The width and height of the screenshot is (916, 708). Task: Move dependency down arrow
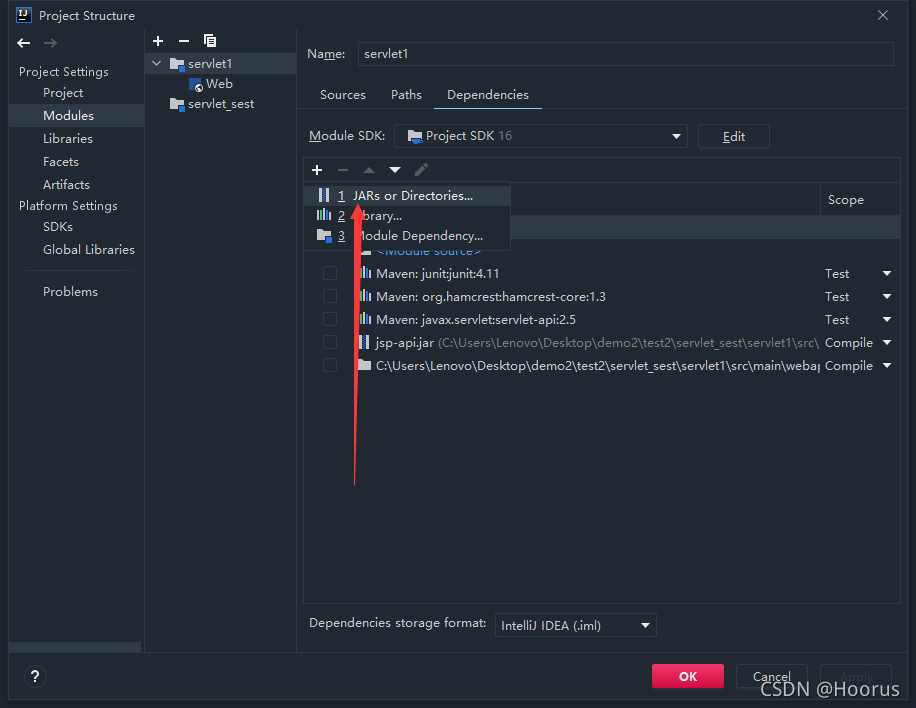point(395,170)
